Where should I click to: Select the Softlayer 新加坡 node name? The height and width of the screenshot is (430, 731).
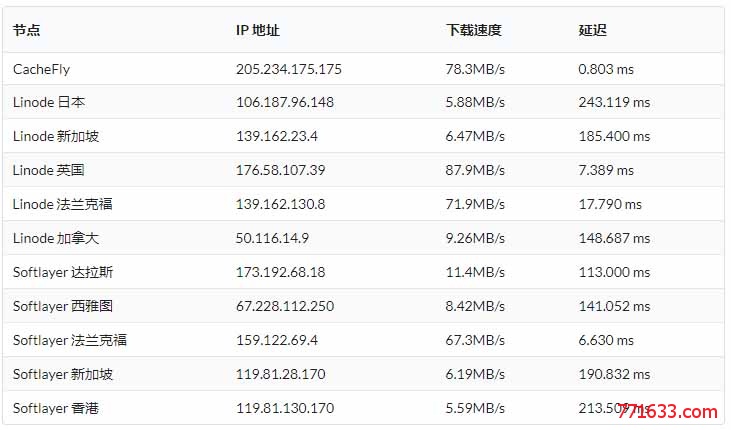[63, 375]
